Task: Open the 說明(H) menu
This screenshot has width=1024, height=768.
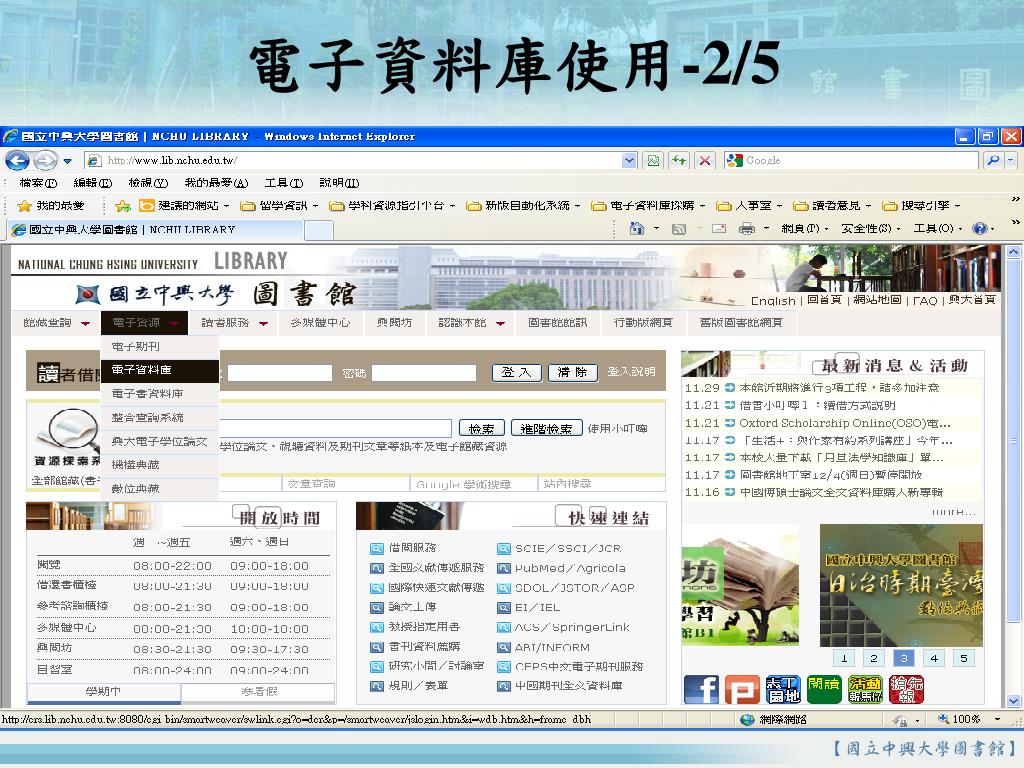Action: (339, 183)
